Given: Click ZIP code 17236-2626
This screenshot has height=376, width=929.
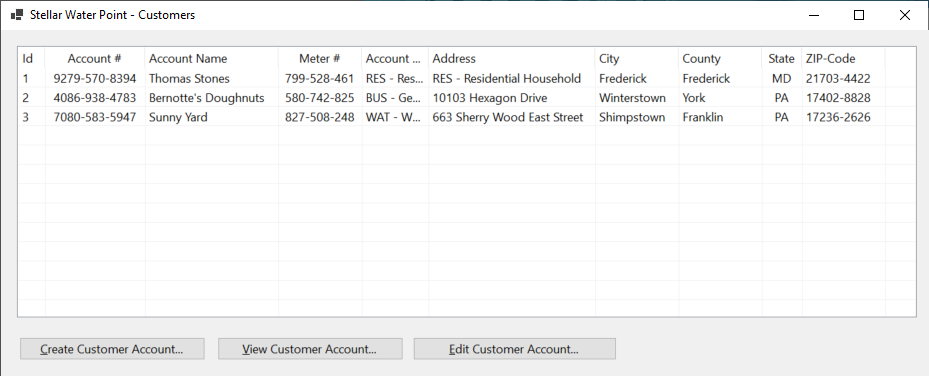Looking at the screenshot, I should [x=838, y=117].
